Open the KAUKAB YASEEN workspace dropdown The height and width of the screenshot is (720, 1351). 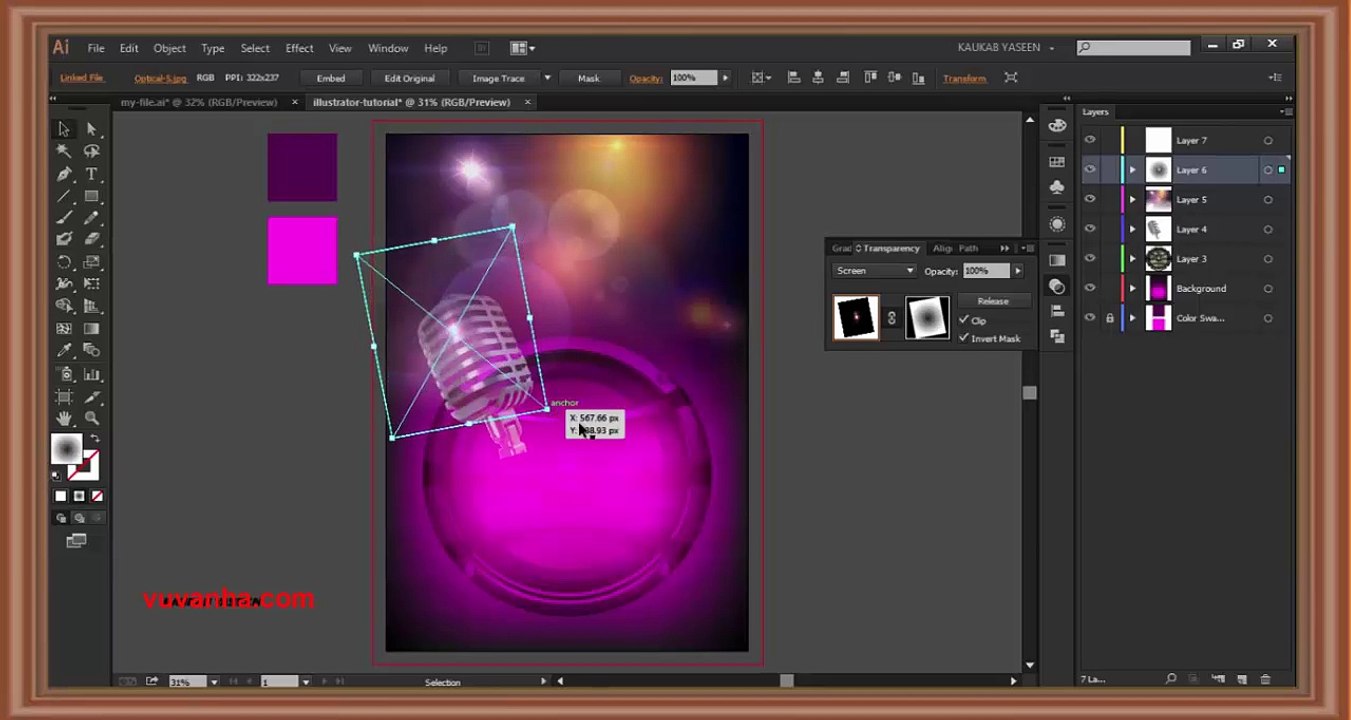(x=1005, y=47)
